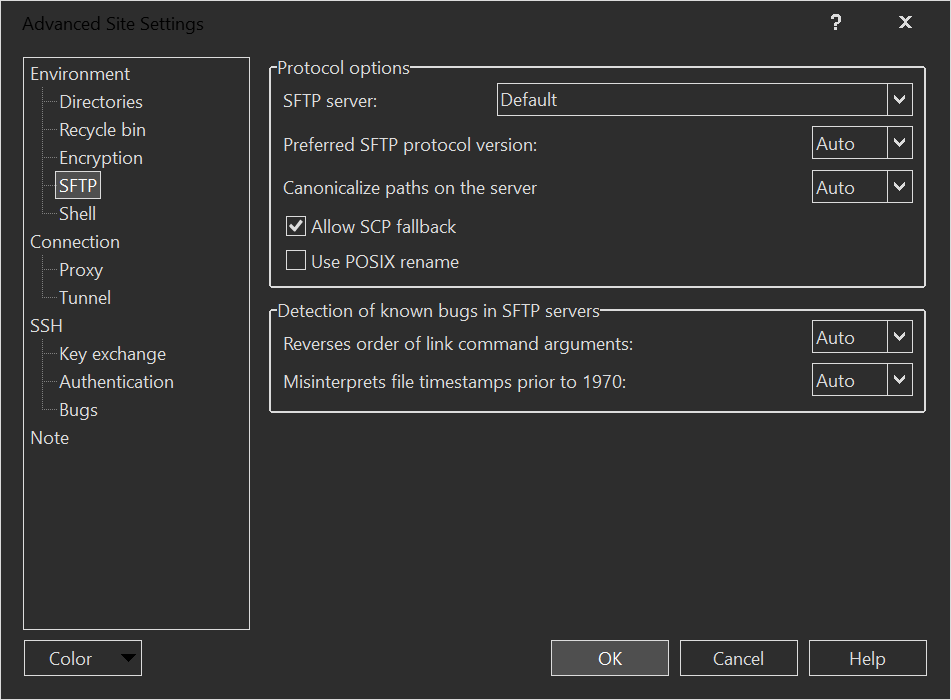Select Authentication in the settings tree
Screen dimensions: 951x700
pyautogui.click(x=116, y=382)
